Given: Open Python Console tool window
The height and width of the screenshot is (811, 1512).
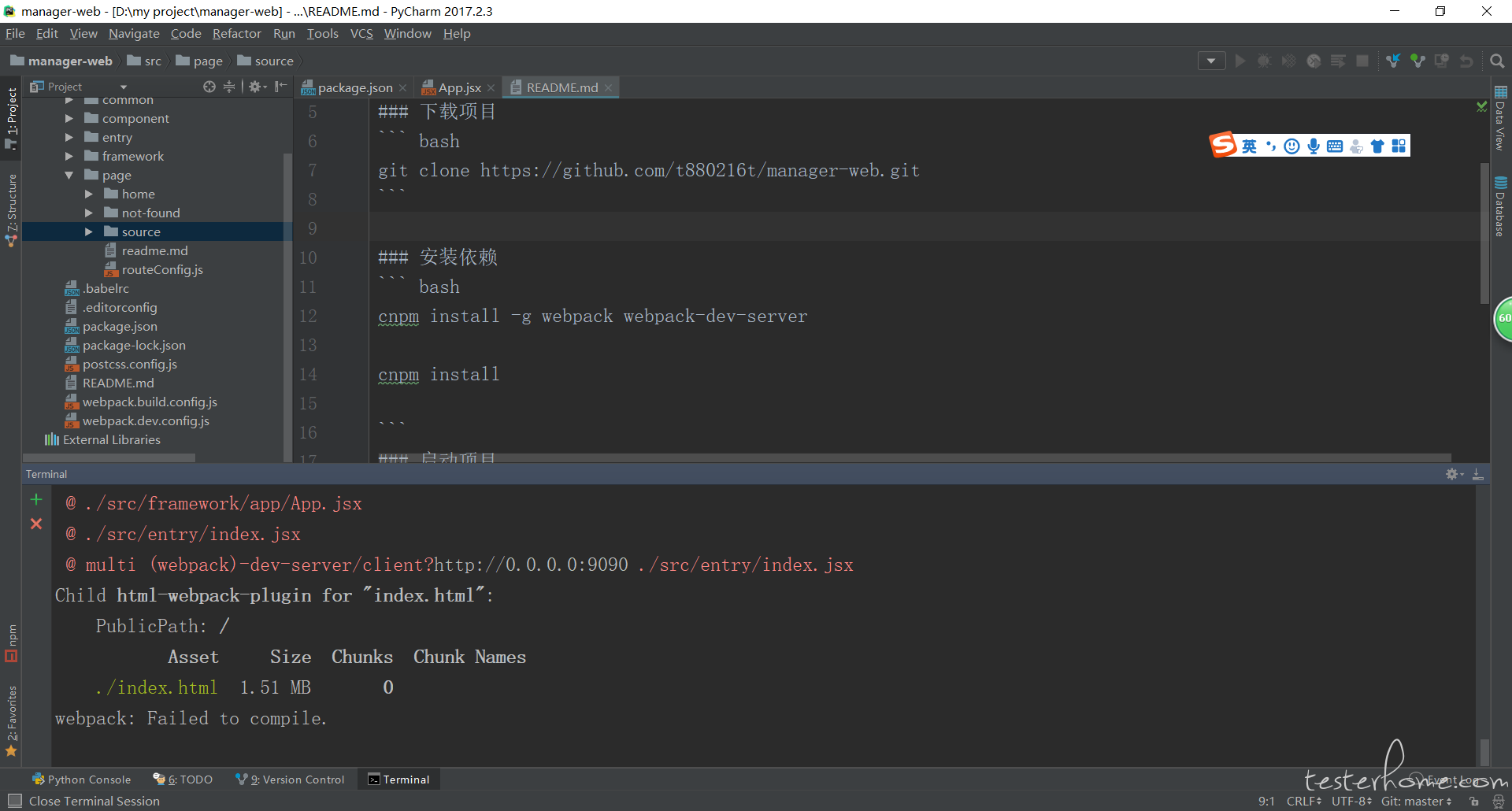Looking at the screenshot, I should (x=82, y=780).
